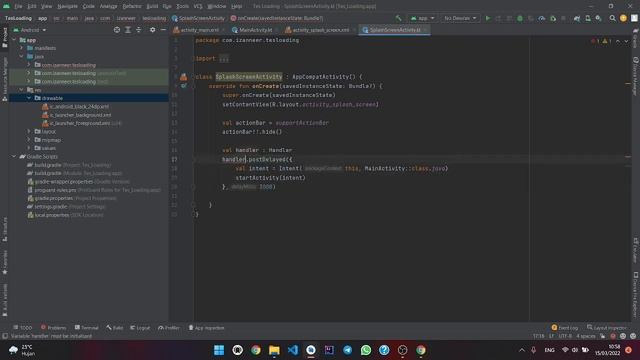This screenshot has height=360, width=640.
Task: Unfold the collapsed import block
Action: (x=224, y=58)
